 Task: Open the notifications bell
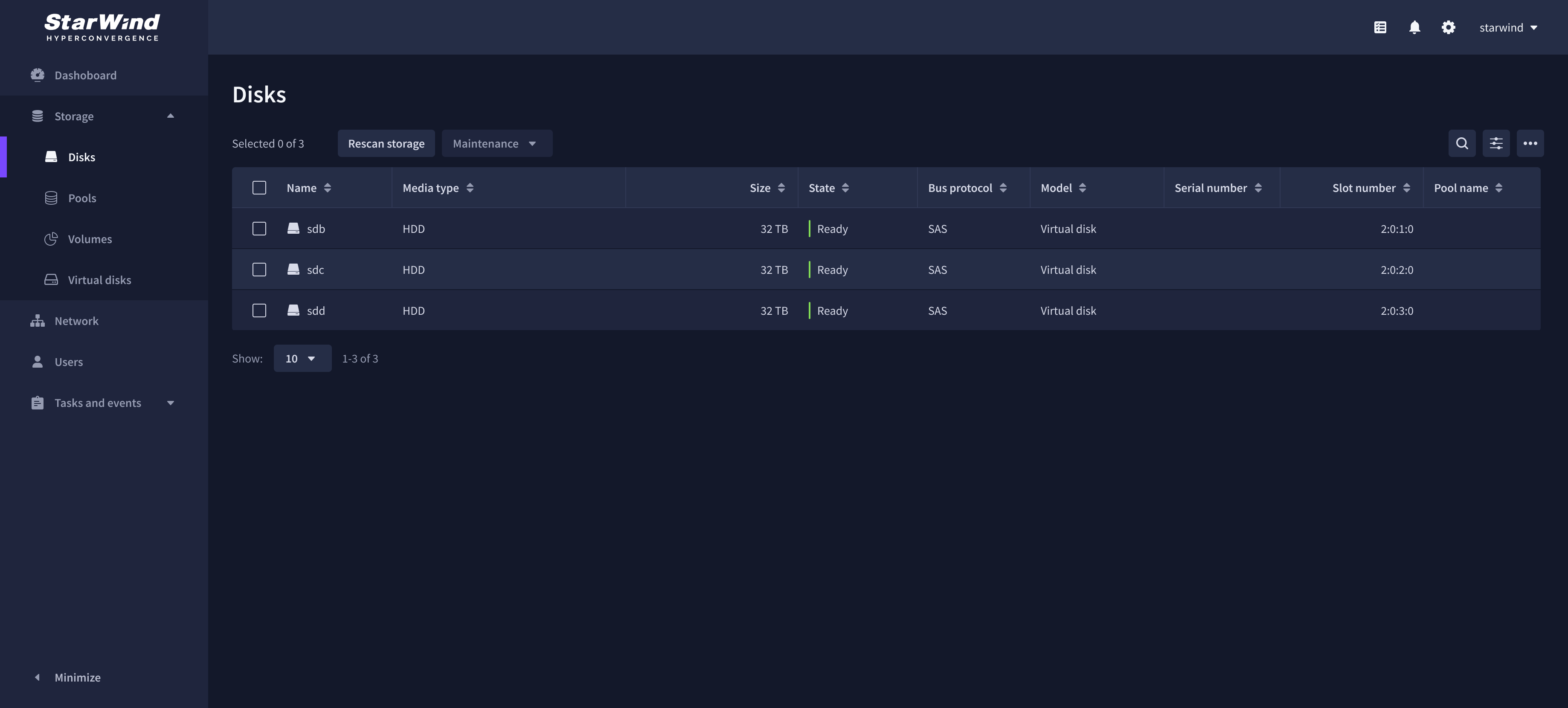point(1414,27)
